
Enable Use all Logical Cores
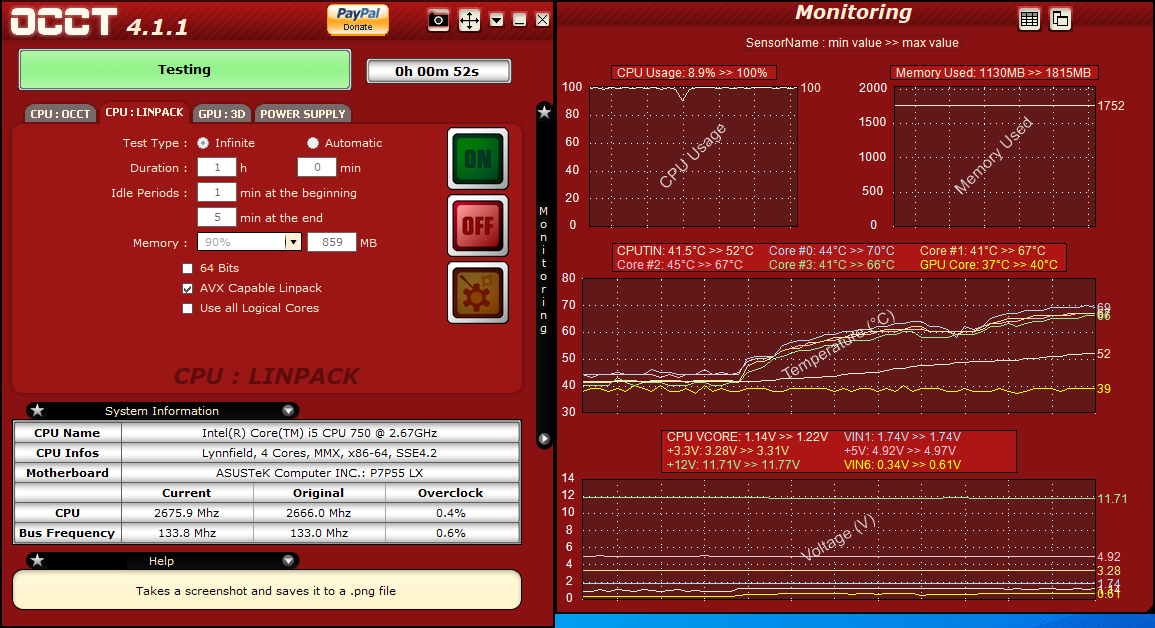(x=188, y=308)
